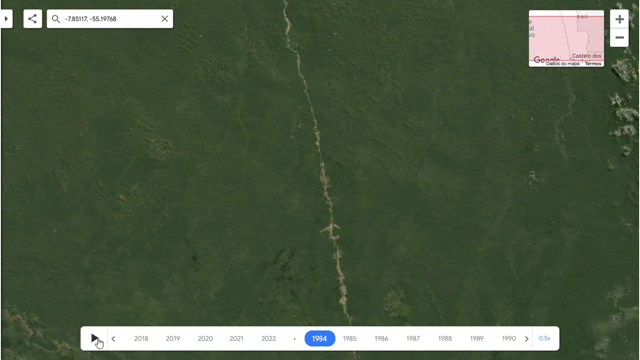The height and width of the screenshot is (360, 640).
Task: Start timelapse playback with play button
Action: click(94, 338)
